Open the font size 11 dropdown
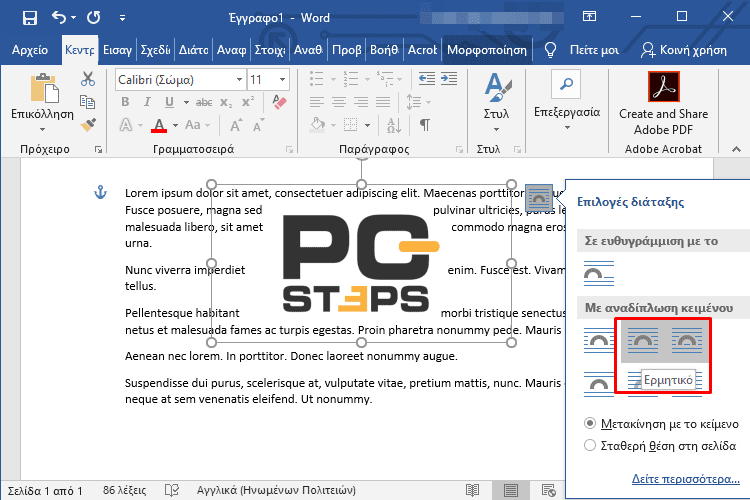750x500 pixels. pyautogui.click(x=282, y=79)
